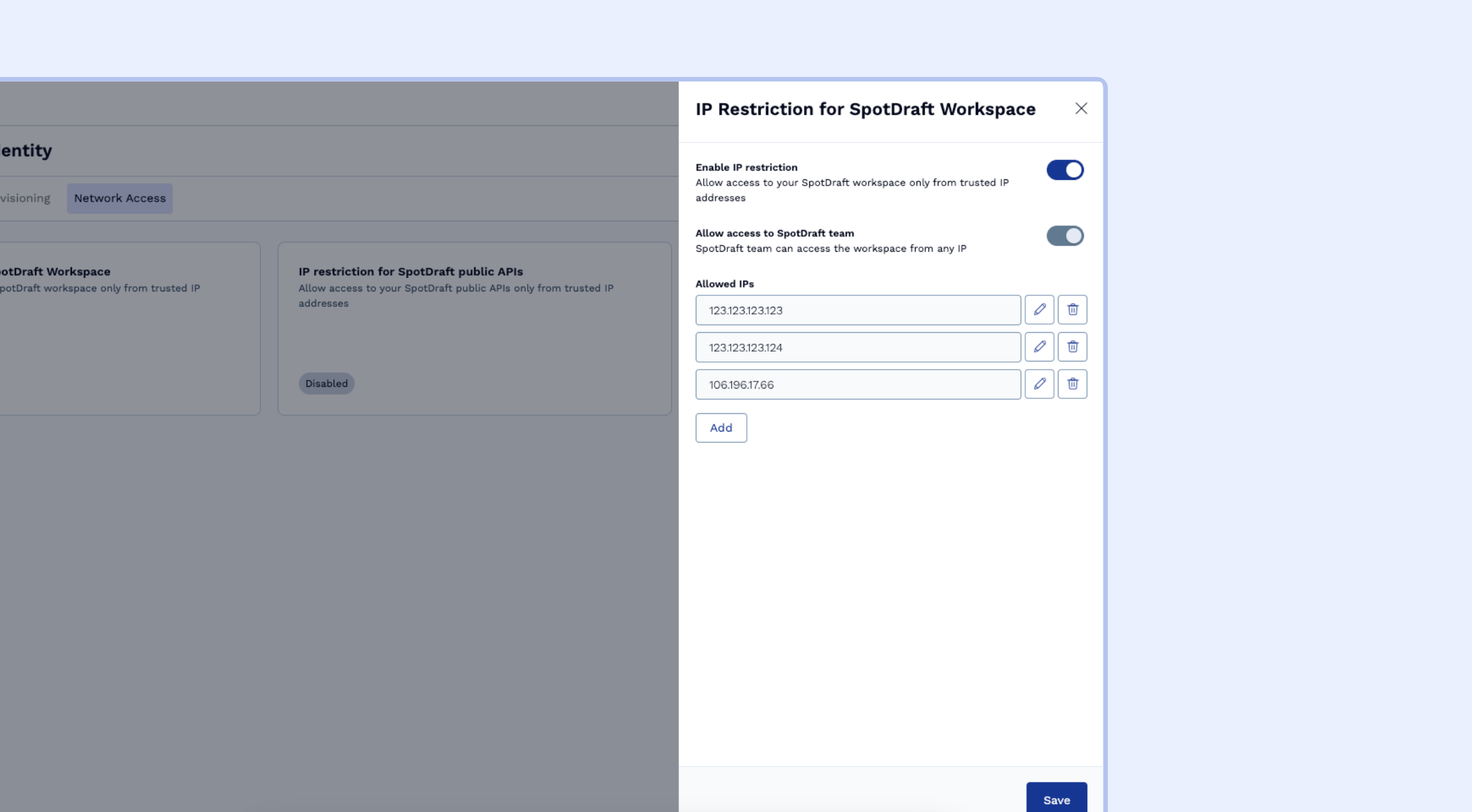1472x812 pixels.
Task: Edit the 106.196.17.66 IP entry
Action: 1039,384
